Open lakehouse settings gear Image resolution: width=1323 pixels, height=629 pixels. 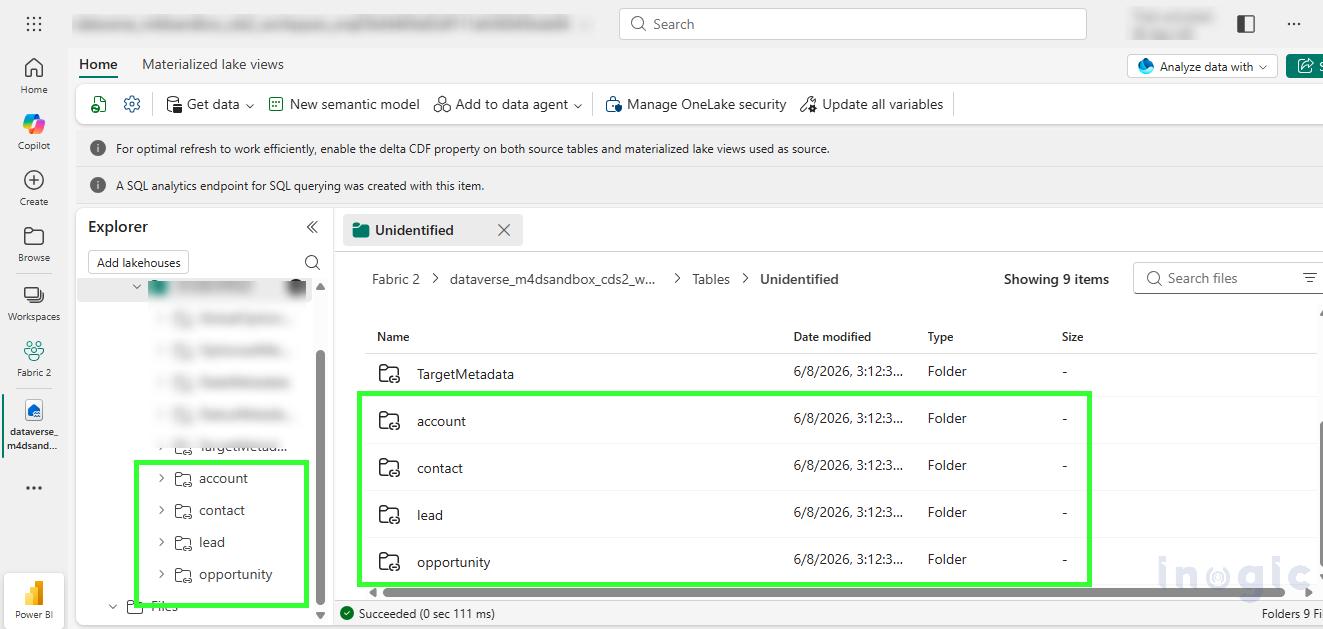coord(132,104)
